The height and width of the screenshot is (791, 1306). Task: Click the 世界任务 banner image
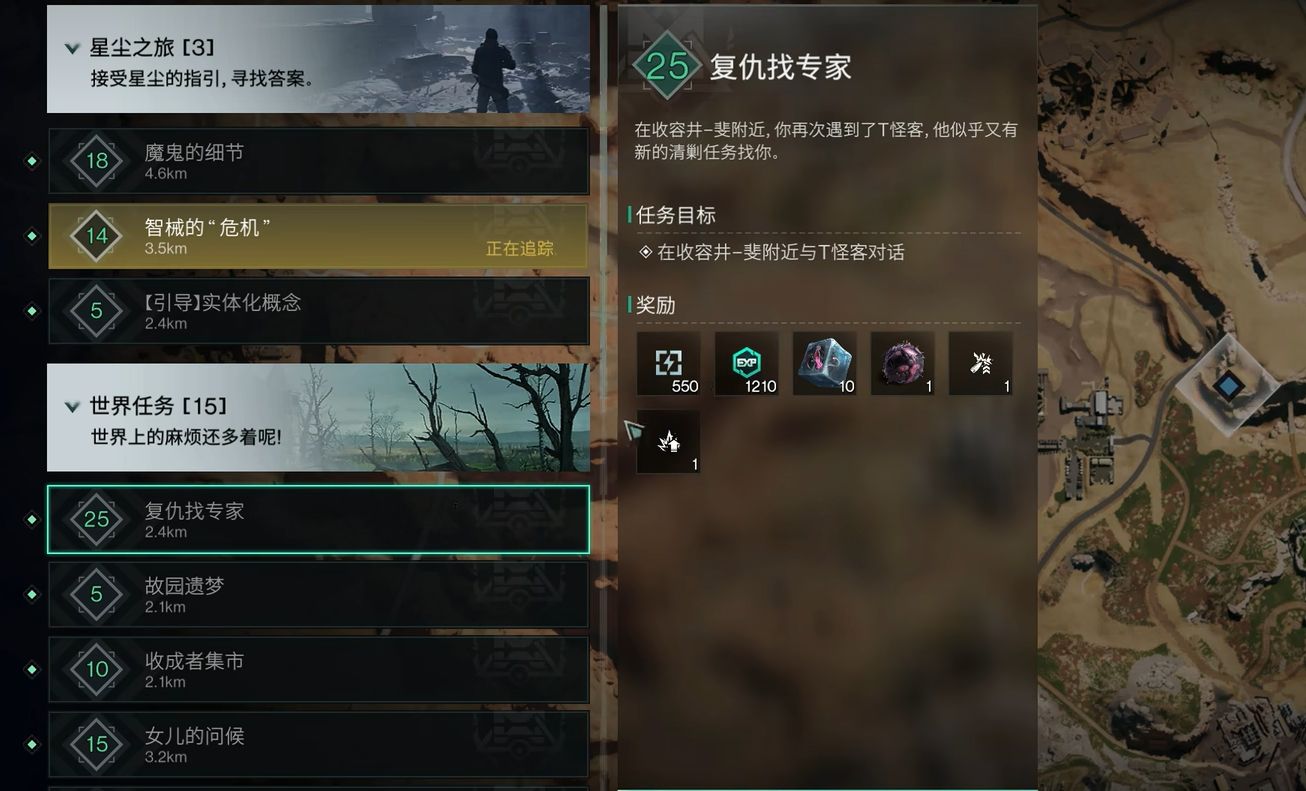[318, 417]
